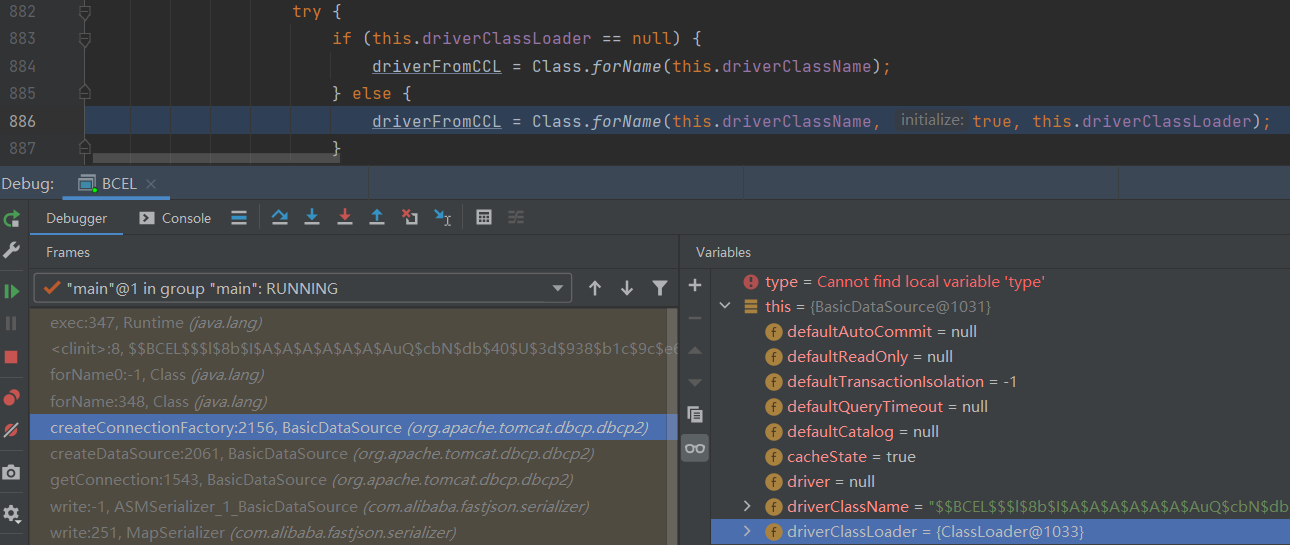Expand the driverClassName variable
The image size is (1290, 545).
point(746,506)
